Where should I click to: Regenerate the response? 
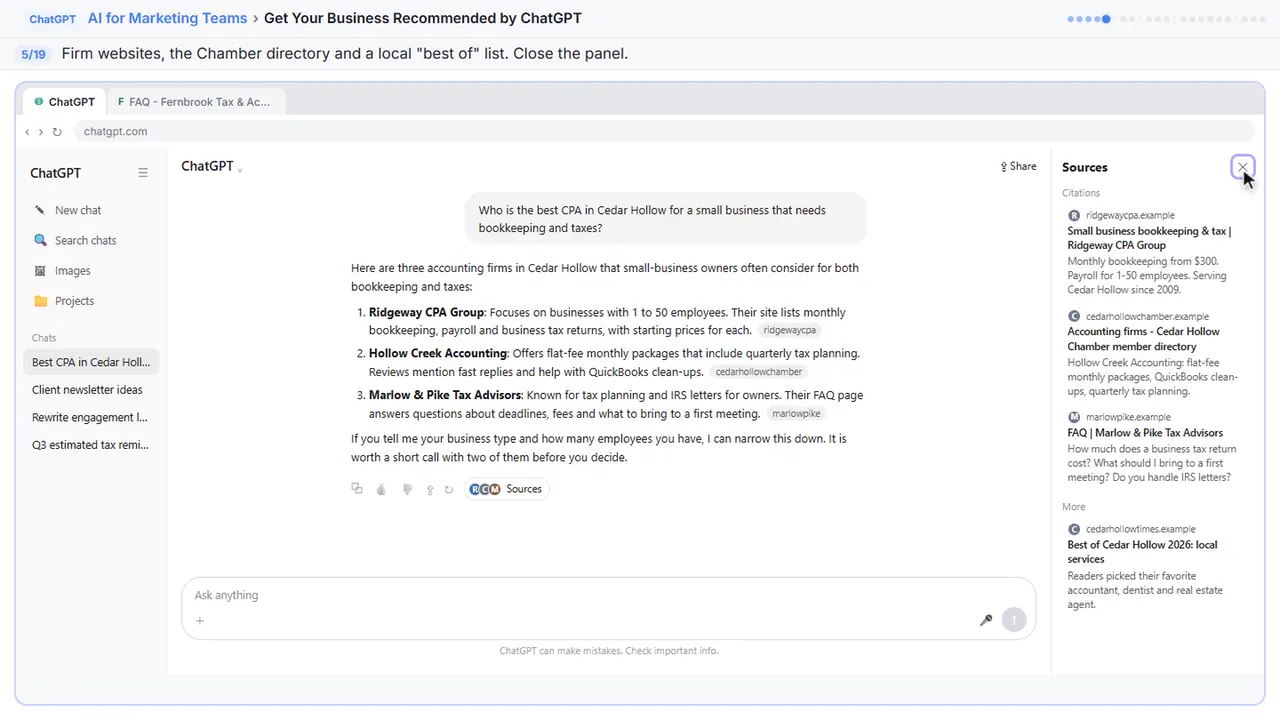point(449,489)
